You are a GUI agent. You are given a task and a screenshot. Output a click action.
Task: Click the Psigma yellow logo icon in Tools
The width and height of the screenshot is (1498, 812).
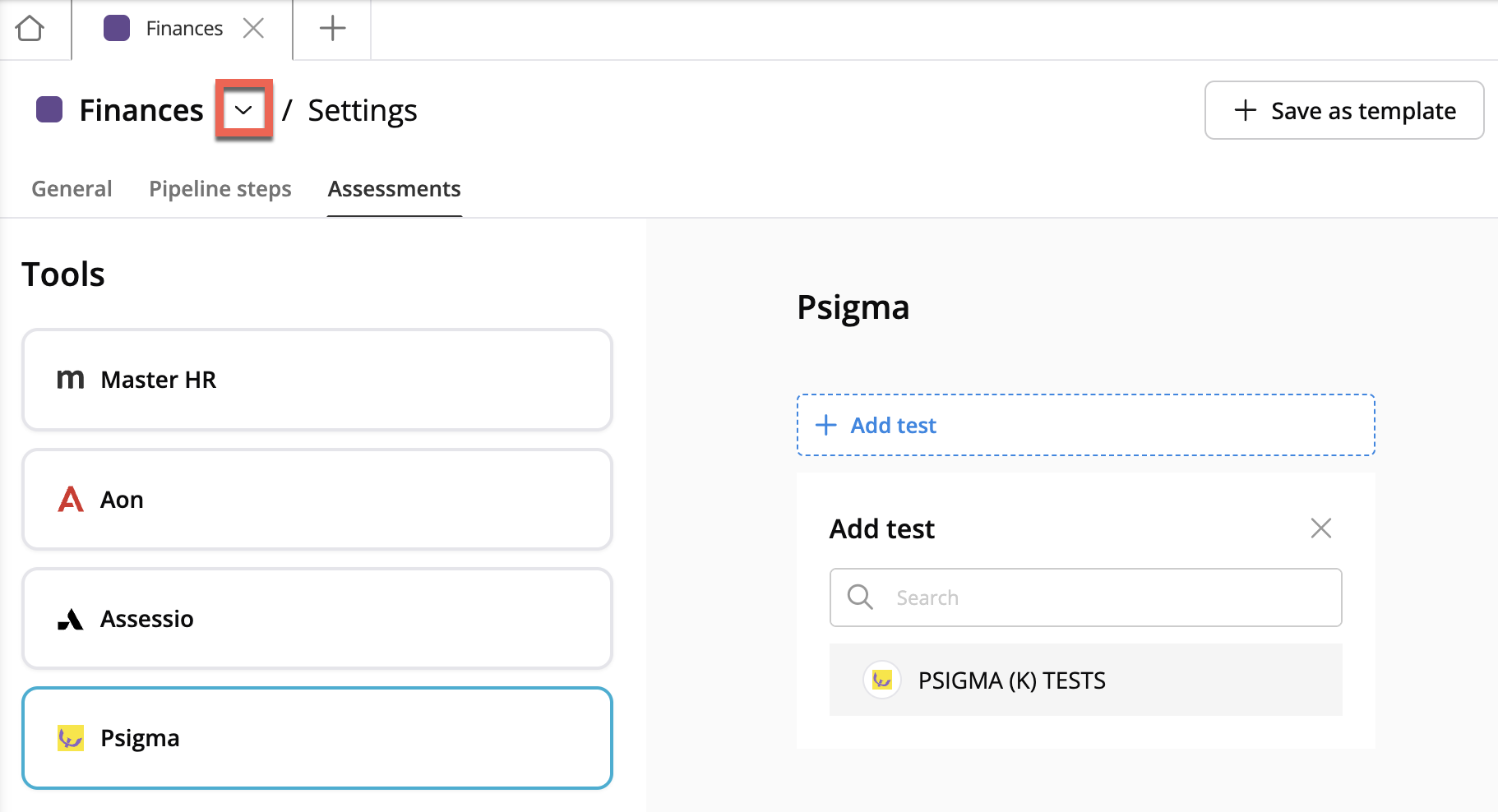tap(71, 738)
